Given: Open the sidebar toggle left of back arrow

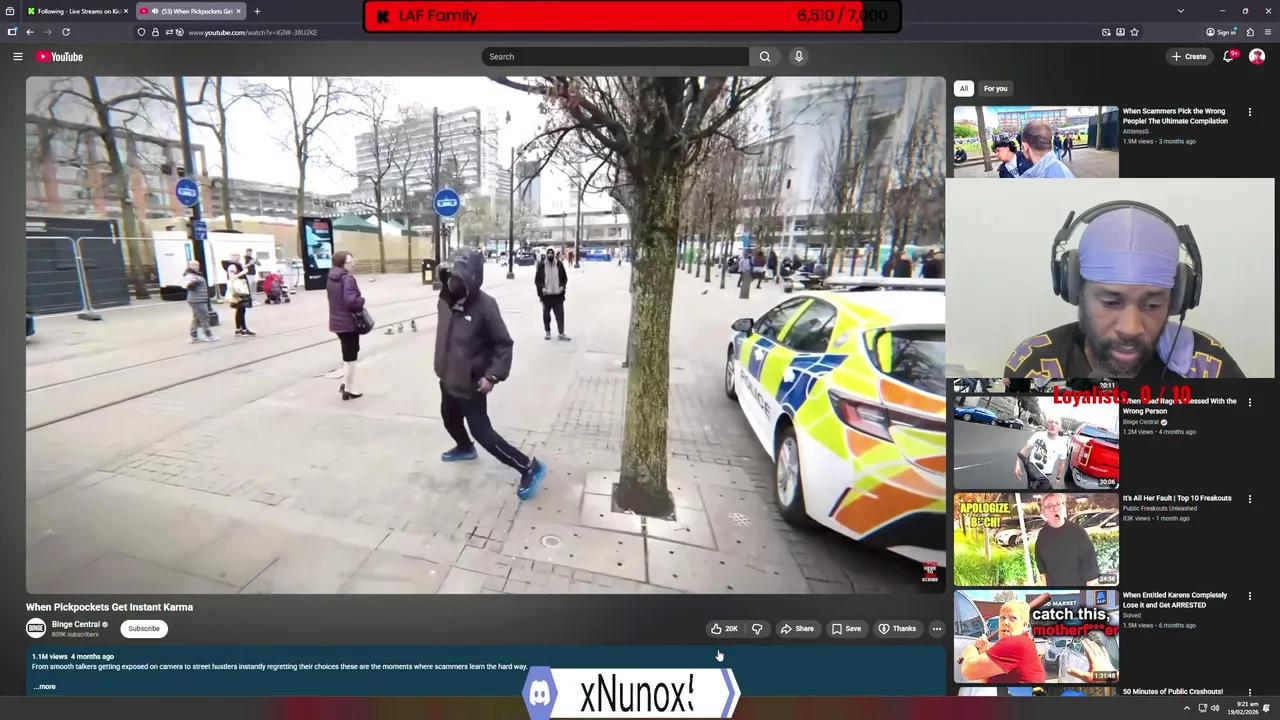Looking at the screenshot, I should click(x=12, y=32).
